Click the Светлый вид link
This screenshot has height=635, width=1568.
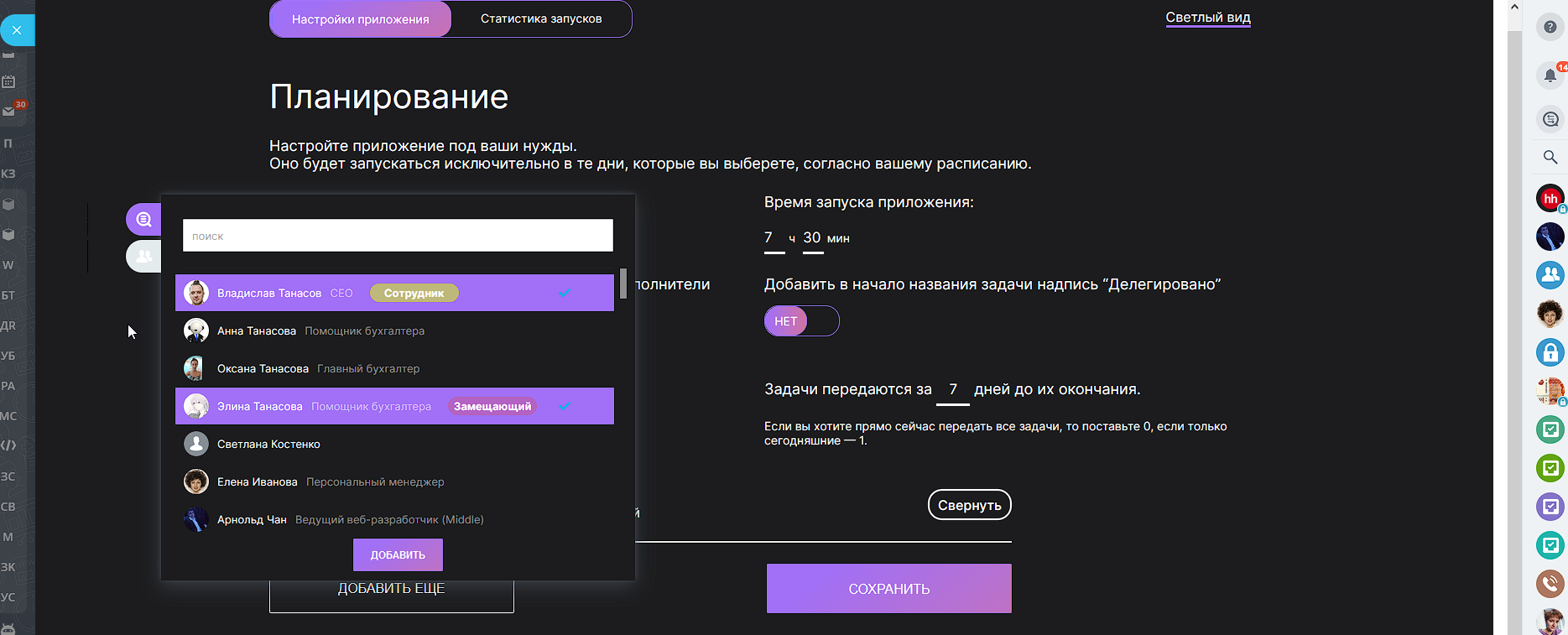click(x=1208, y=18)
